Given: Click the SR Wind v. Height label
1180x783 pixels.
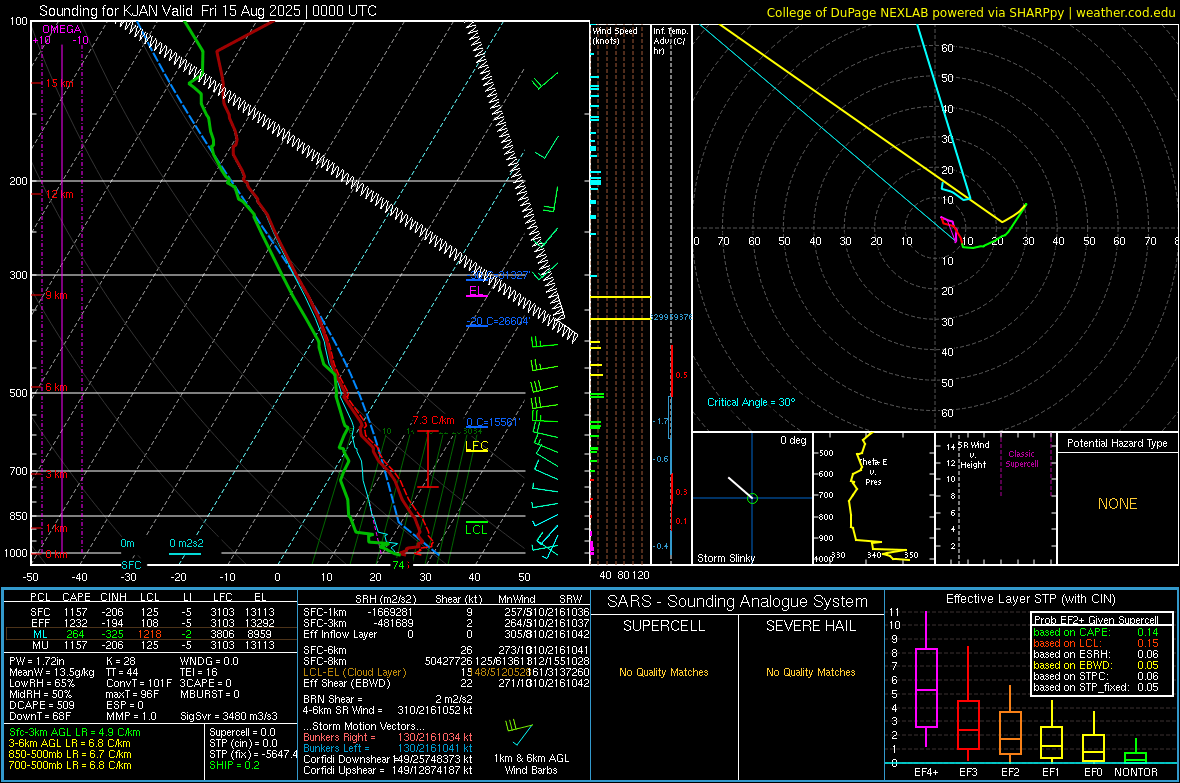Looking at the screenshot, I should coord(974,455).
